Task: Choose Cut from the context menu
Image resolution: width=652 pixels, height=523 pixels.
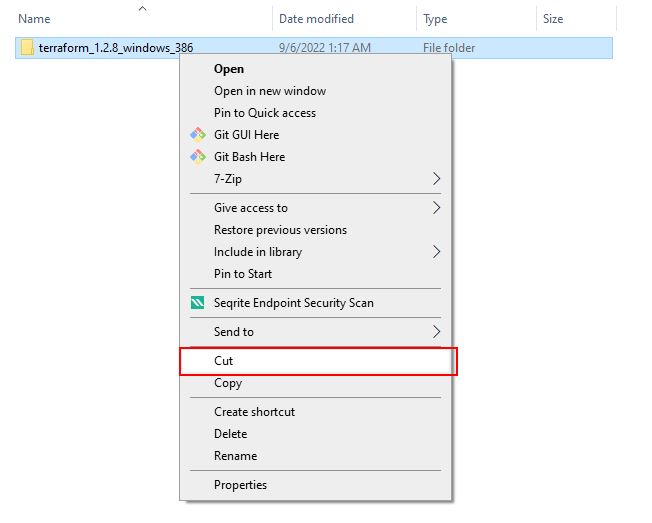Action: pos(224,361)
